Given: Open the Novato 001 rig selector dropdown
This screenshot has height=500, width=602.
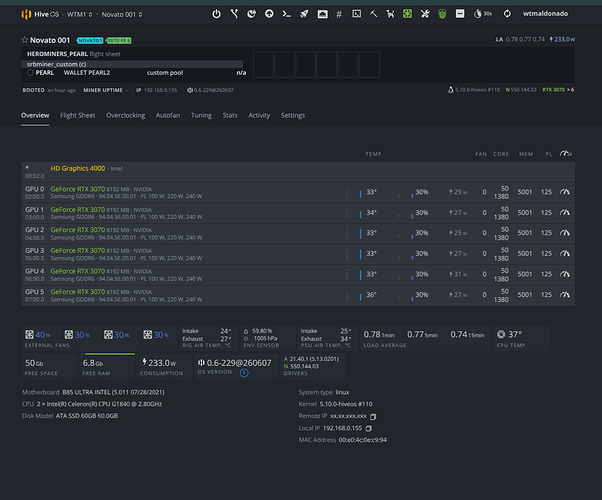Looking at the screenshot, I should 122,15.
